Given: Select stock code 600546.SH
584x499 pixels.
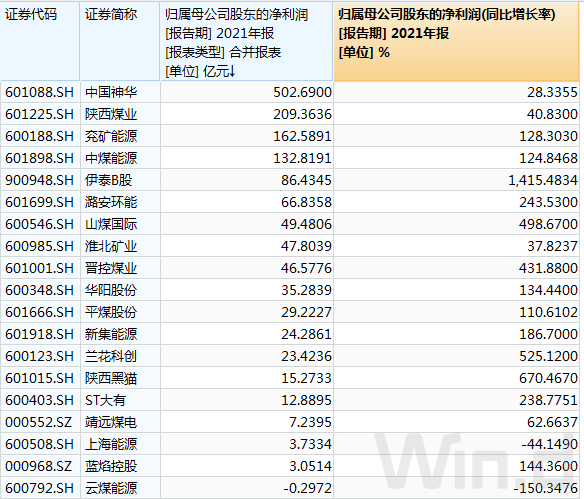Looking at the screenshot, I should click(x=39, y=224).
